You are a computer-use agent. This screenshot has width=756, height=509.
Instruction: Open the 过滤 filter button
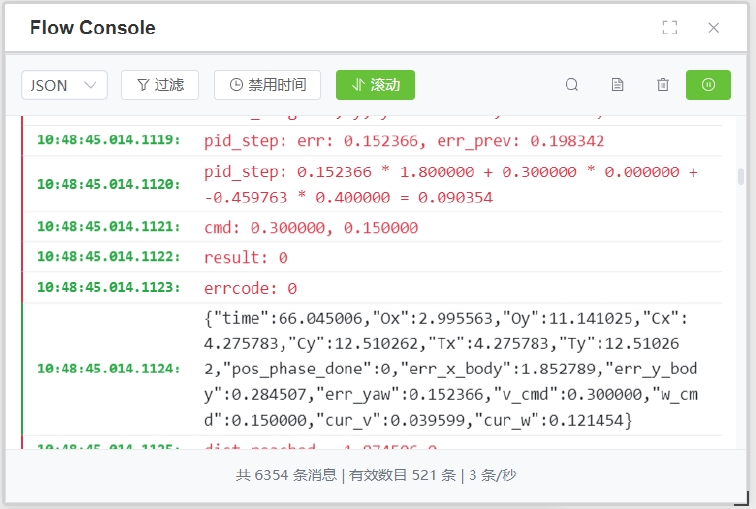pos(160,85)
